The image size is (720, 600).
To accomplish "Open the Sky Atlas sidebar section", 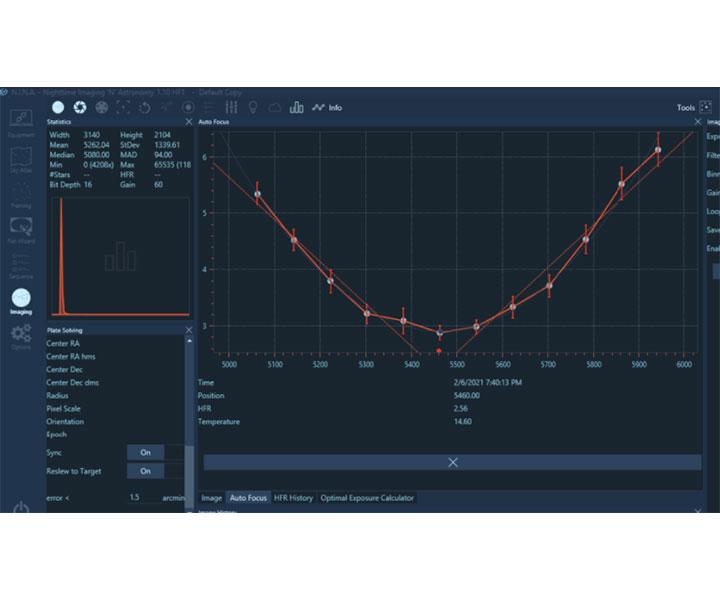I will point(21,162).
